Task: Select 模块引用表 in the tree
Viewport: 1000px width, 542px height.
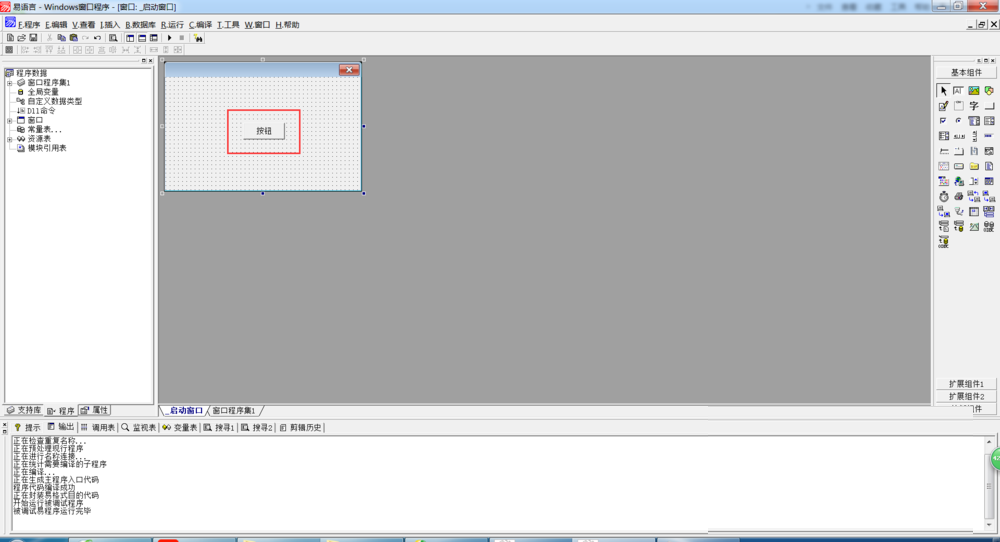Action: (x=47, y=148)
